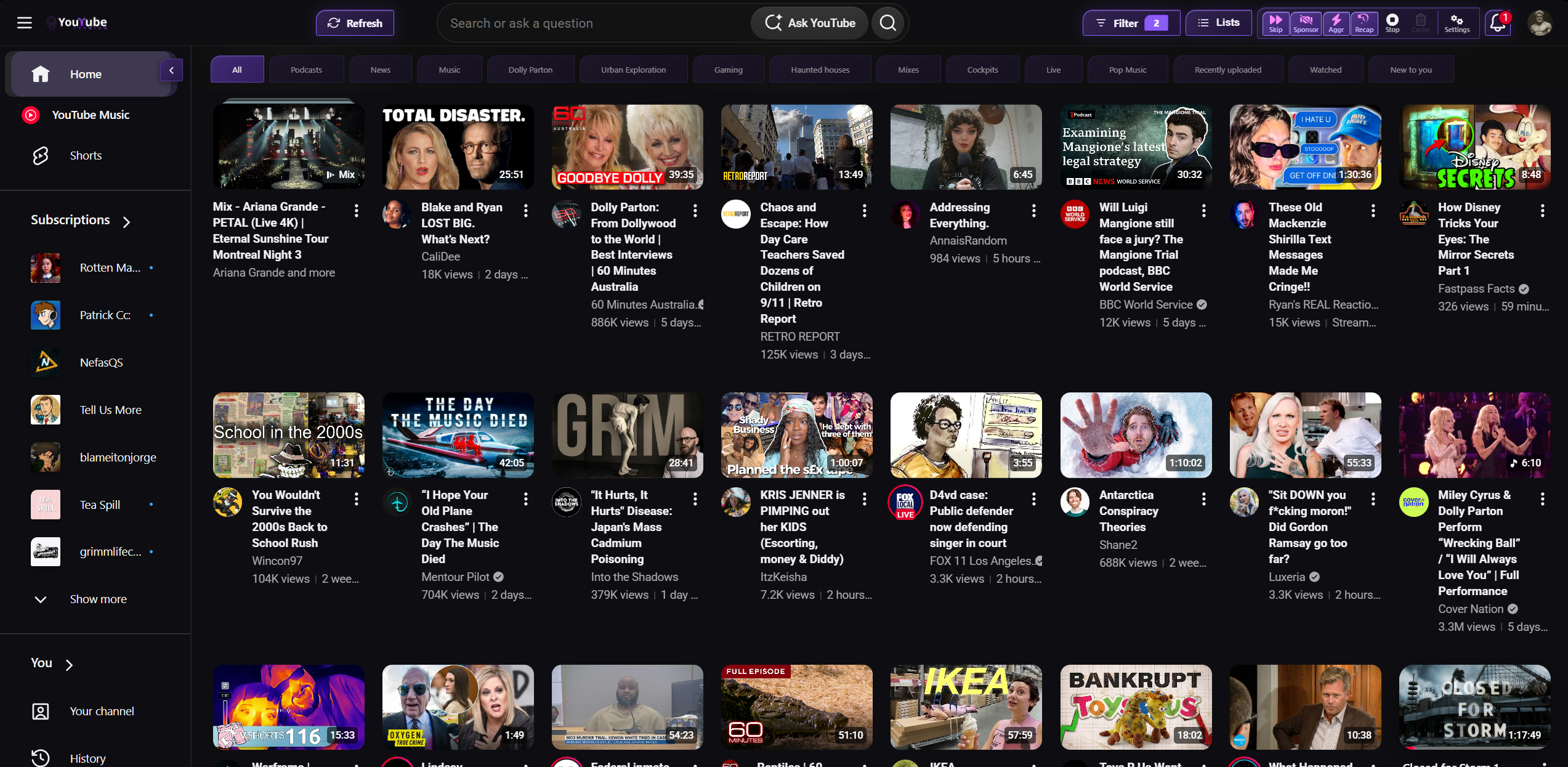Open History in sidebar
The width and height of the screenshot is (1568, 767).
point(91,758)
